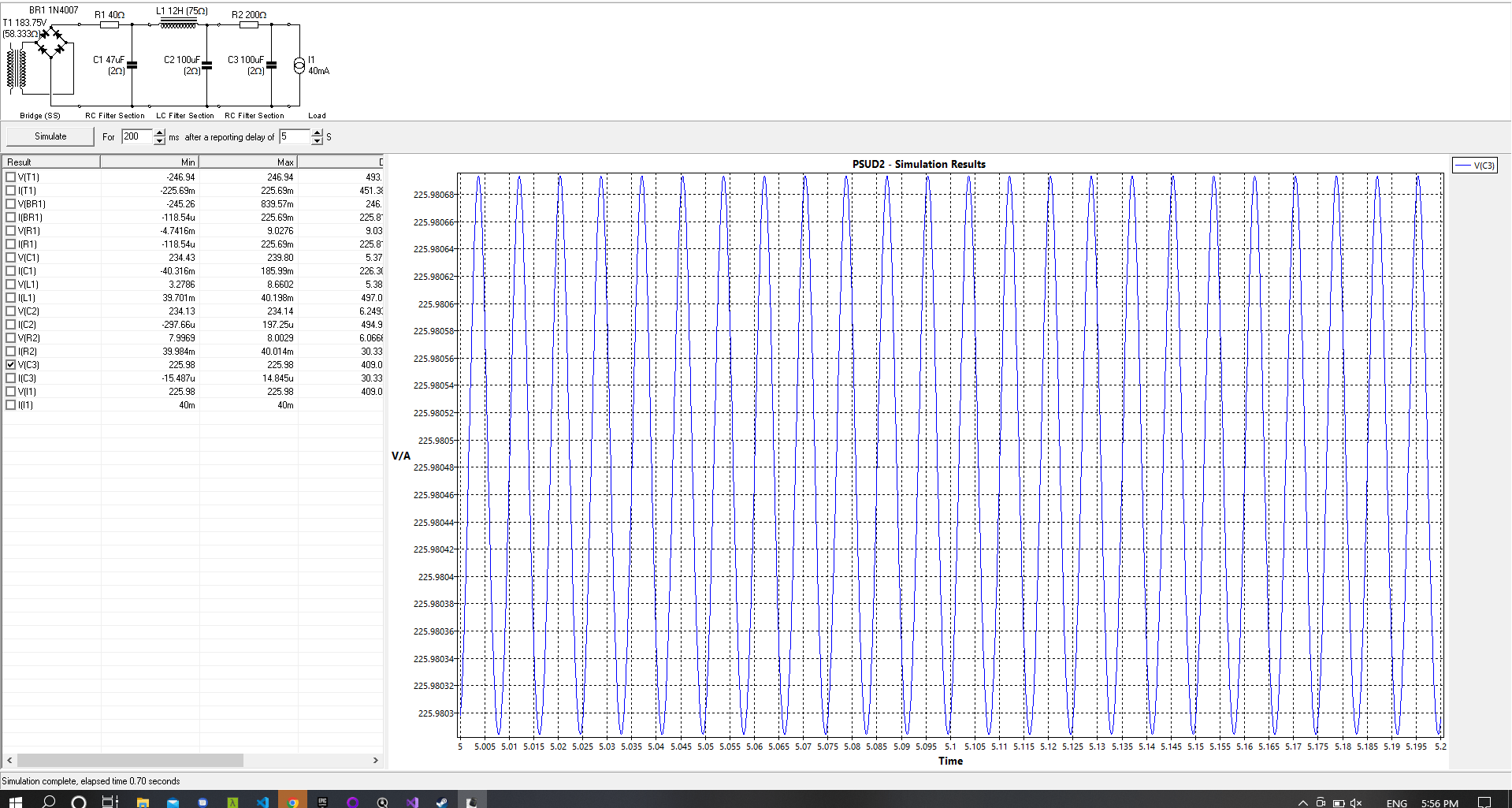Viewport: 1512px width, 808px height.
Task: Launch Visual Studio Code from the taskbar
Action: pos(262,802)
